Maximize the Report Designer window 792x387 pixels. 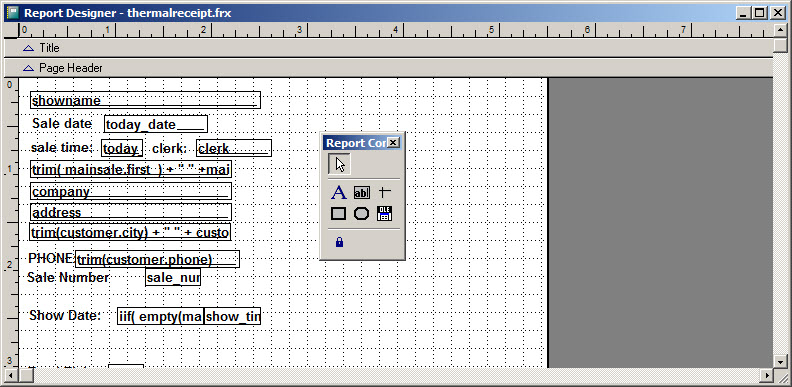(x=759, y=13)
